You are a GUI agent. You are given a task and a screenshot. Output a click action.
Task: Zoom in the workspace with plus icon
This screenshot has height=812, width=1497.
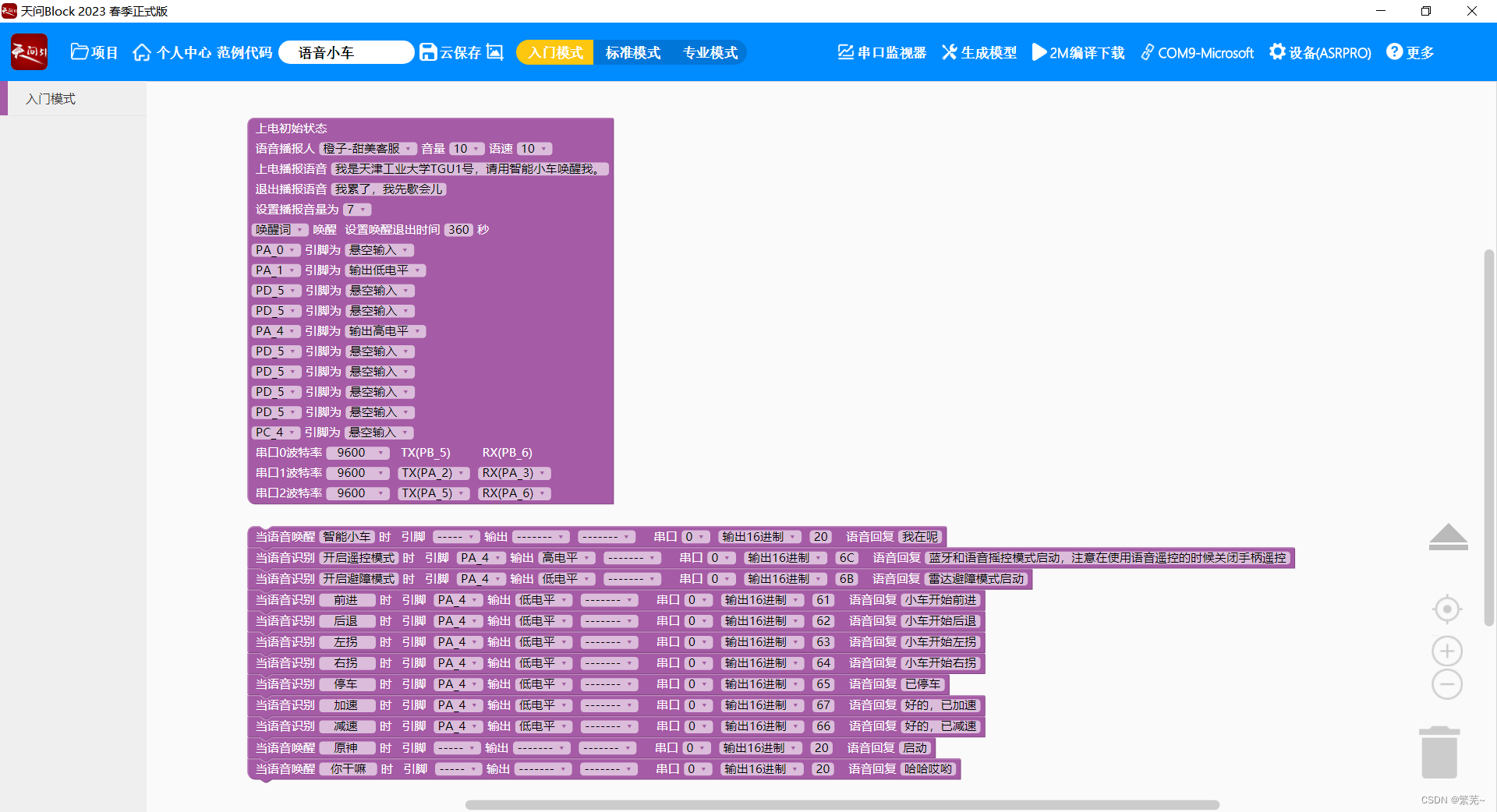click(1447, 651)
